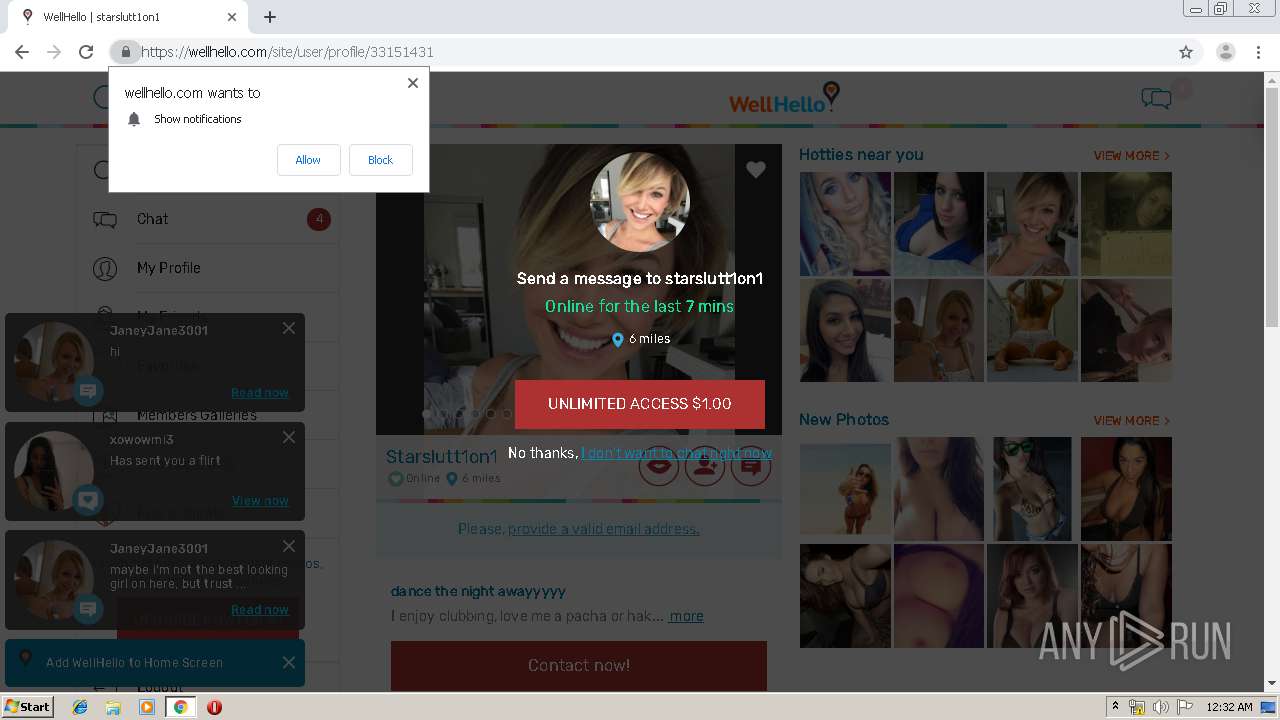Bookmark this page with the star icon
The height and width of the screenshot is (720, 1280).
pyautogui.click(x=1186, y=52)
